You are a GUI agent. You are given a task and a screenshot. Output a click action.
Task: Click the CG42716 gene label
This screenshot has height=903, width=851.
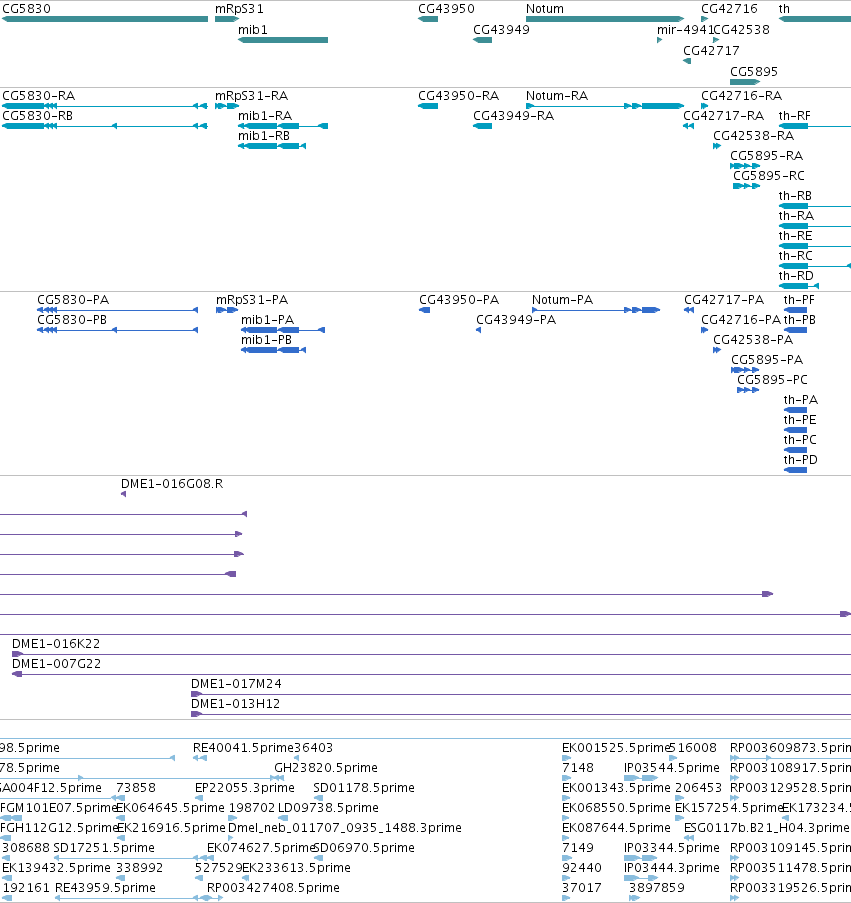pyautogui.click(x=729, y=9)
